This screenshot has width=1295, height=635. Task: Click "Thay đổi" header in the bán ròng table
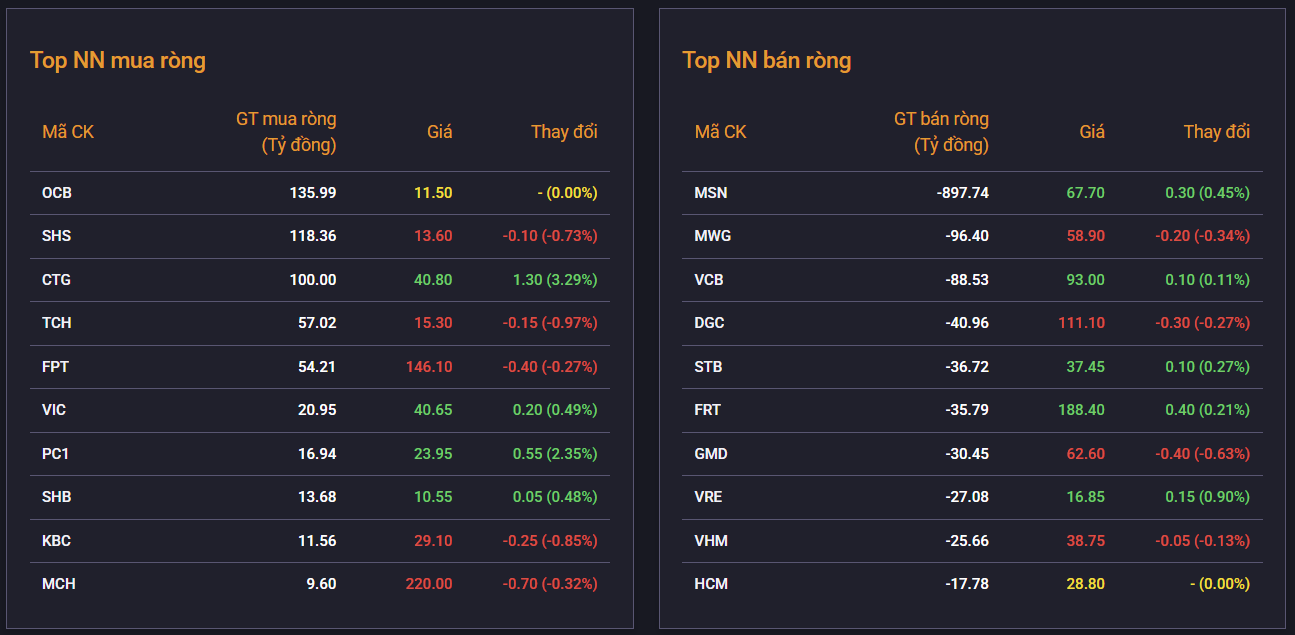coord(1217,132)
